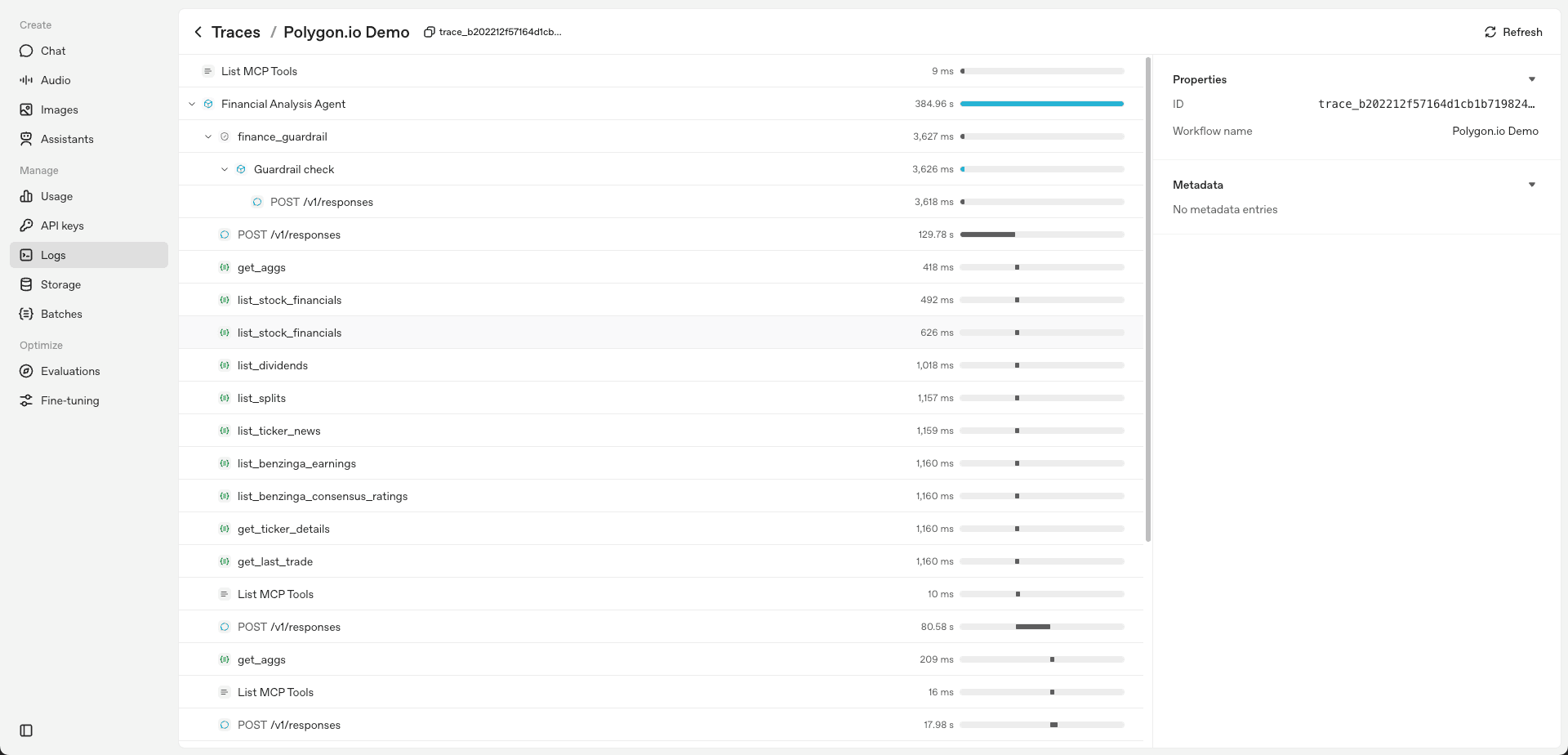The image size is (1568, 755).
Task: Open Chat in the sidebar
Action: 53,51
